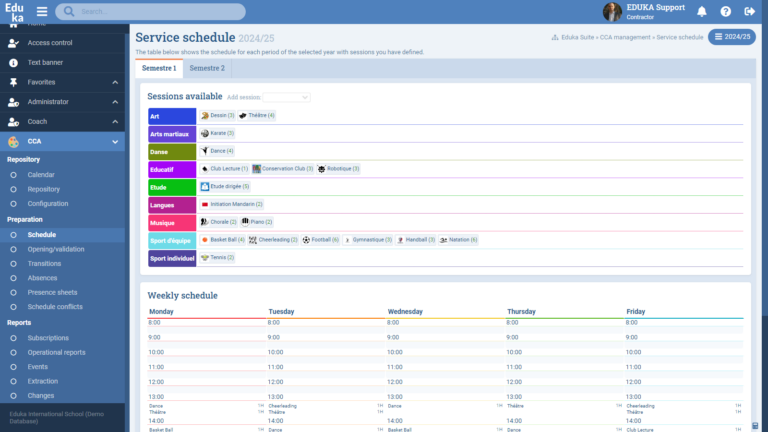Open Subscriptions report

[x=48, y=338]
